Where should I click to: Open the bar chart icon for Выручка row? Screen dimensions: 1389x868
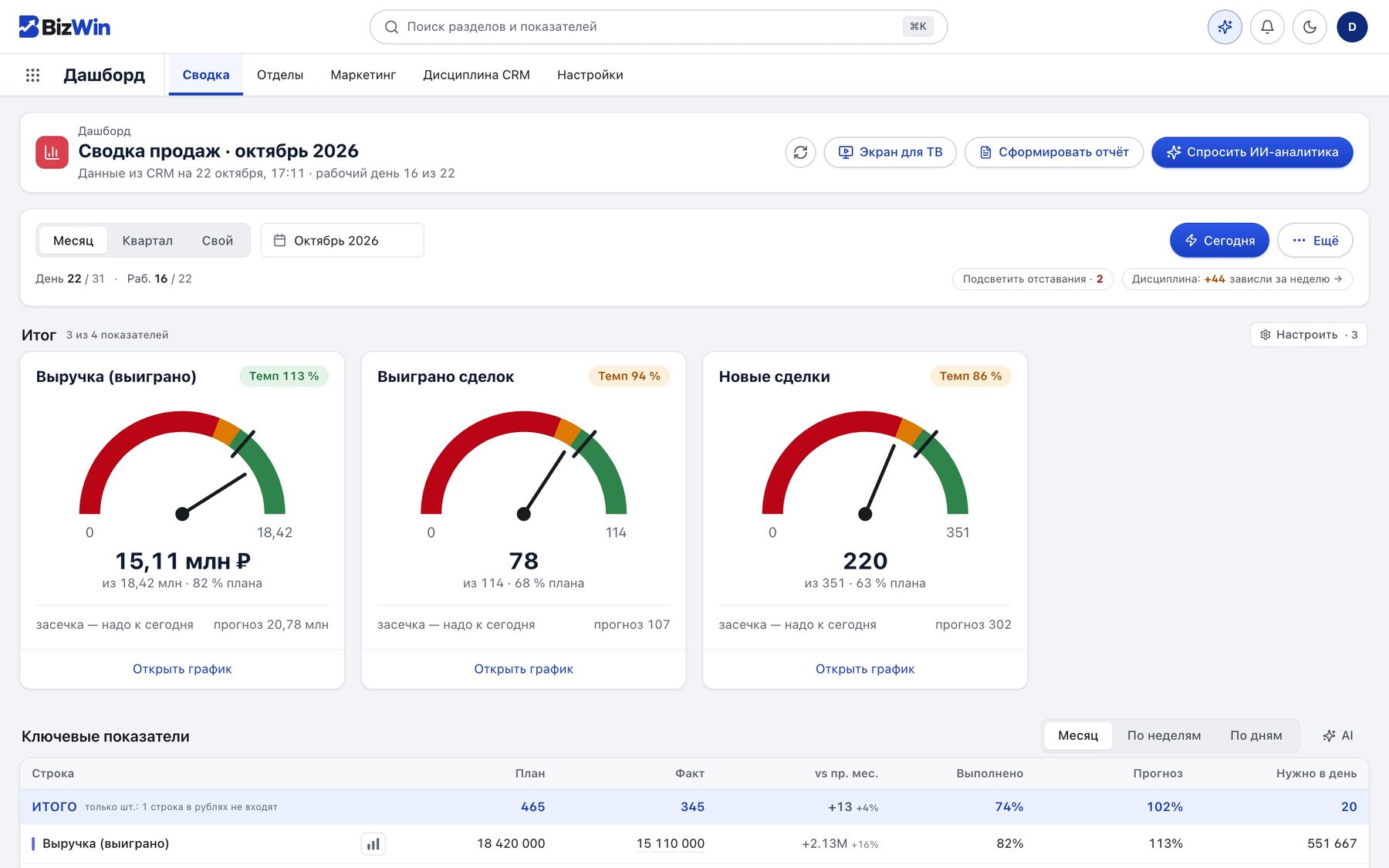(373, 844)
